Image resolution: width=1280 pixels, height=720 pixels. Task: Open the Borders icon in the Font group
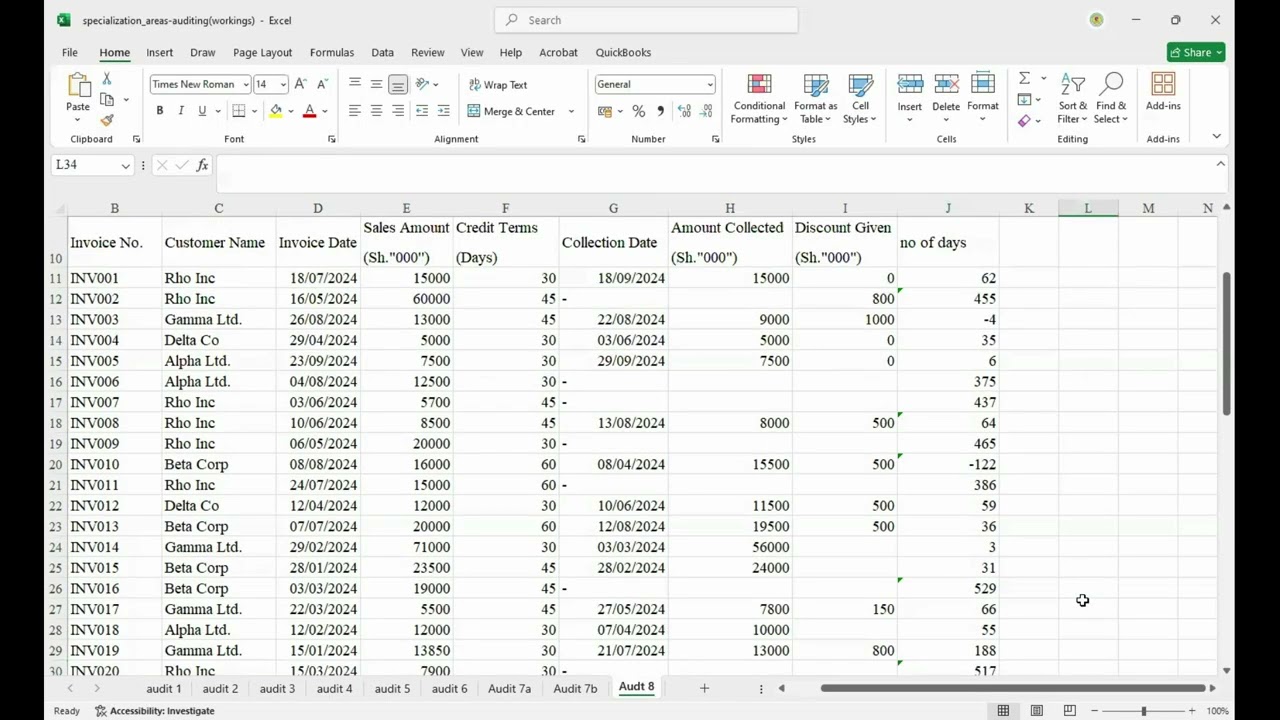[x=238, y=111]
